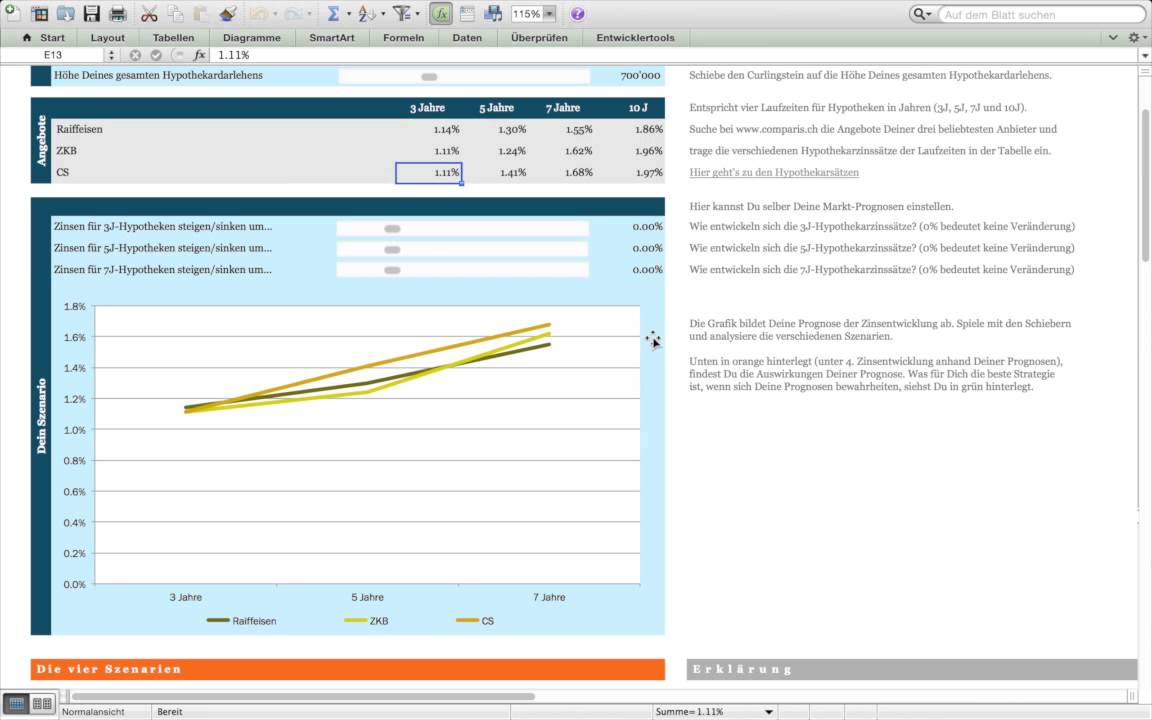
Task: Open the Undo history dropdown arrow
Action: click(276, 14)
